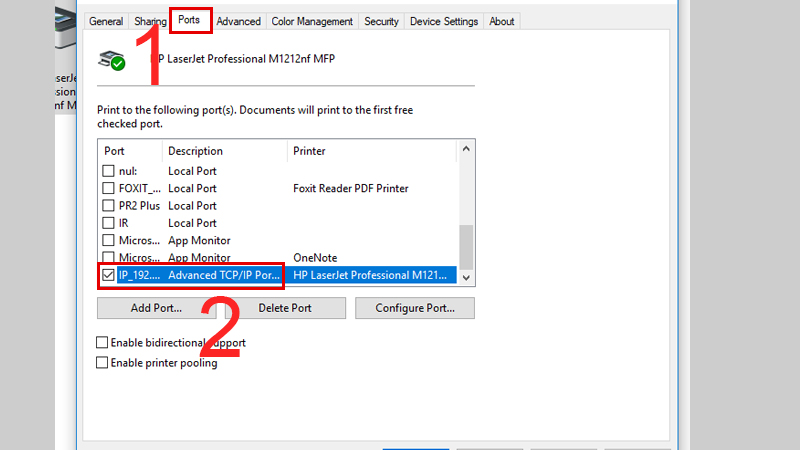Click the Add Port button
This screenshot has height=450, width=800.
point(156,308)
